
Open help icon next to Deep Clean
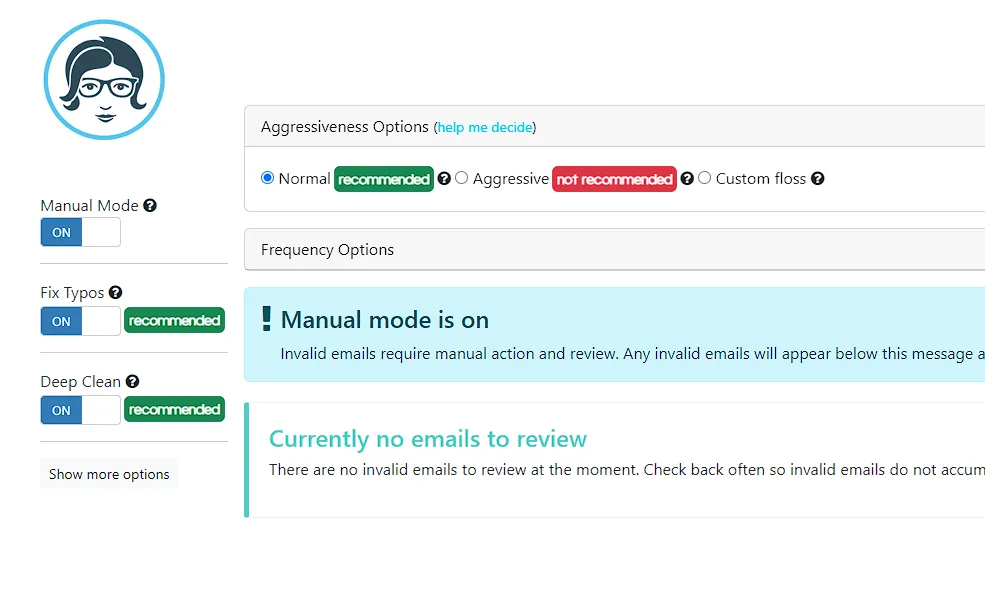point(132,381)
